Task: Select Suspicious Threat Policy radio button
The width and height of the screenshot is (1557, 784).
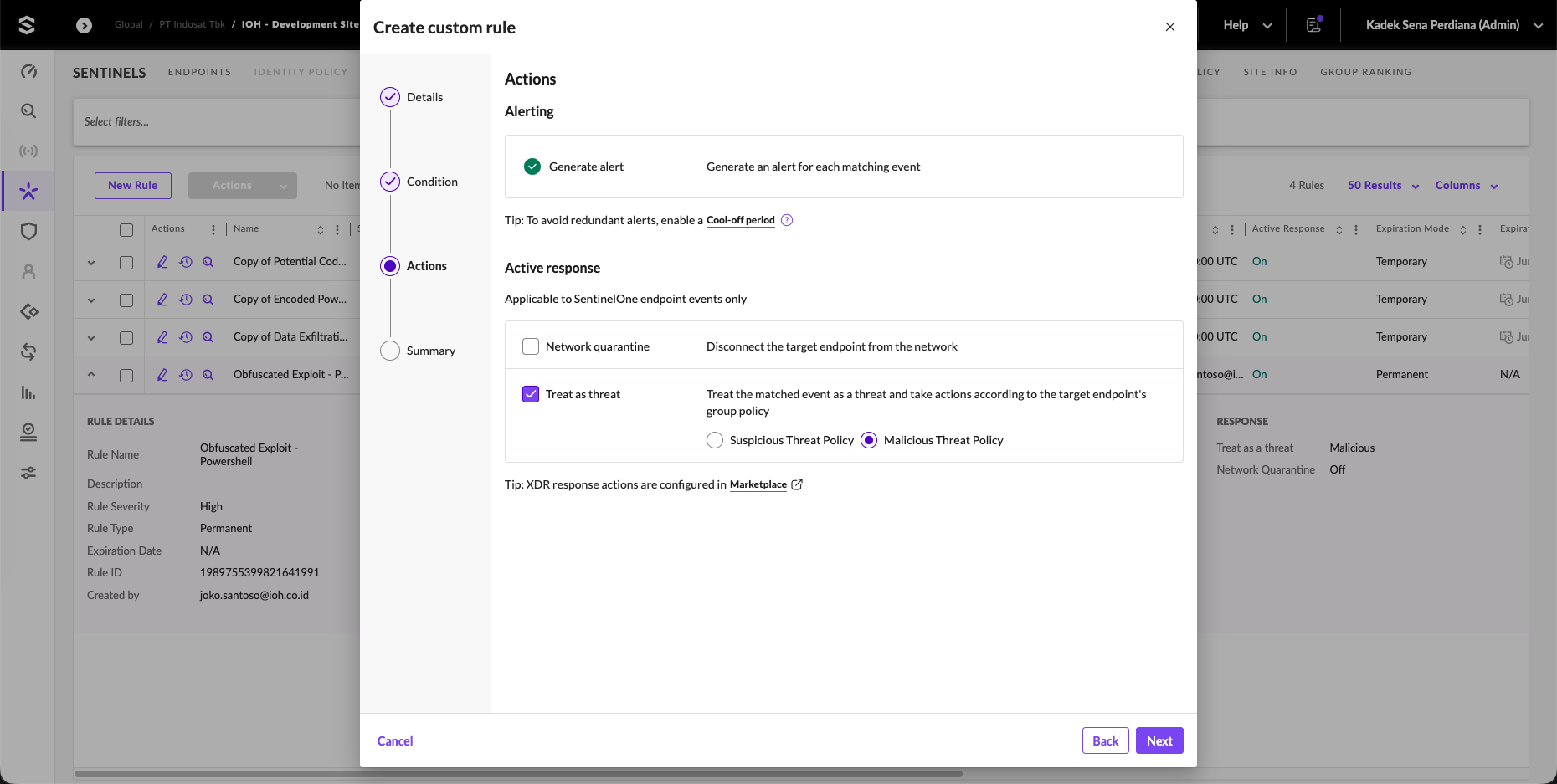Action: [715, 440]
